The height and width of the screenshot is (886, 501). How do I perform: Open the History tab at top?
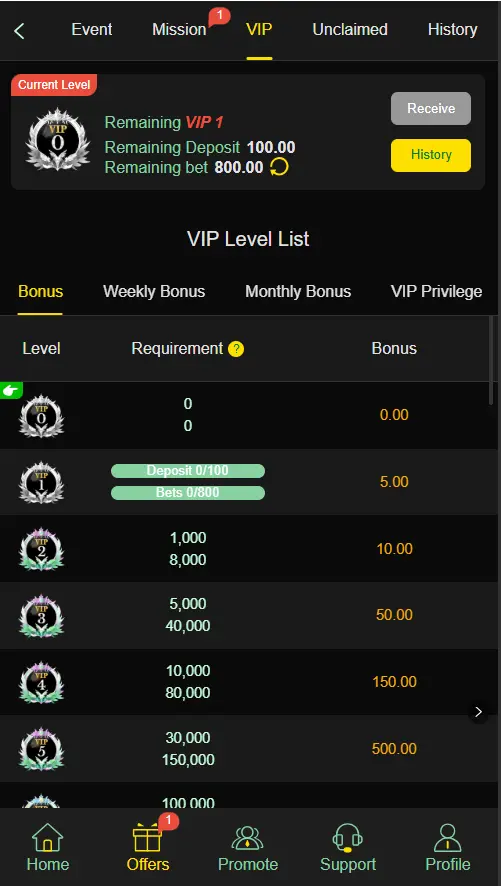pyautogui.click(x=452, y=29)
